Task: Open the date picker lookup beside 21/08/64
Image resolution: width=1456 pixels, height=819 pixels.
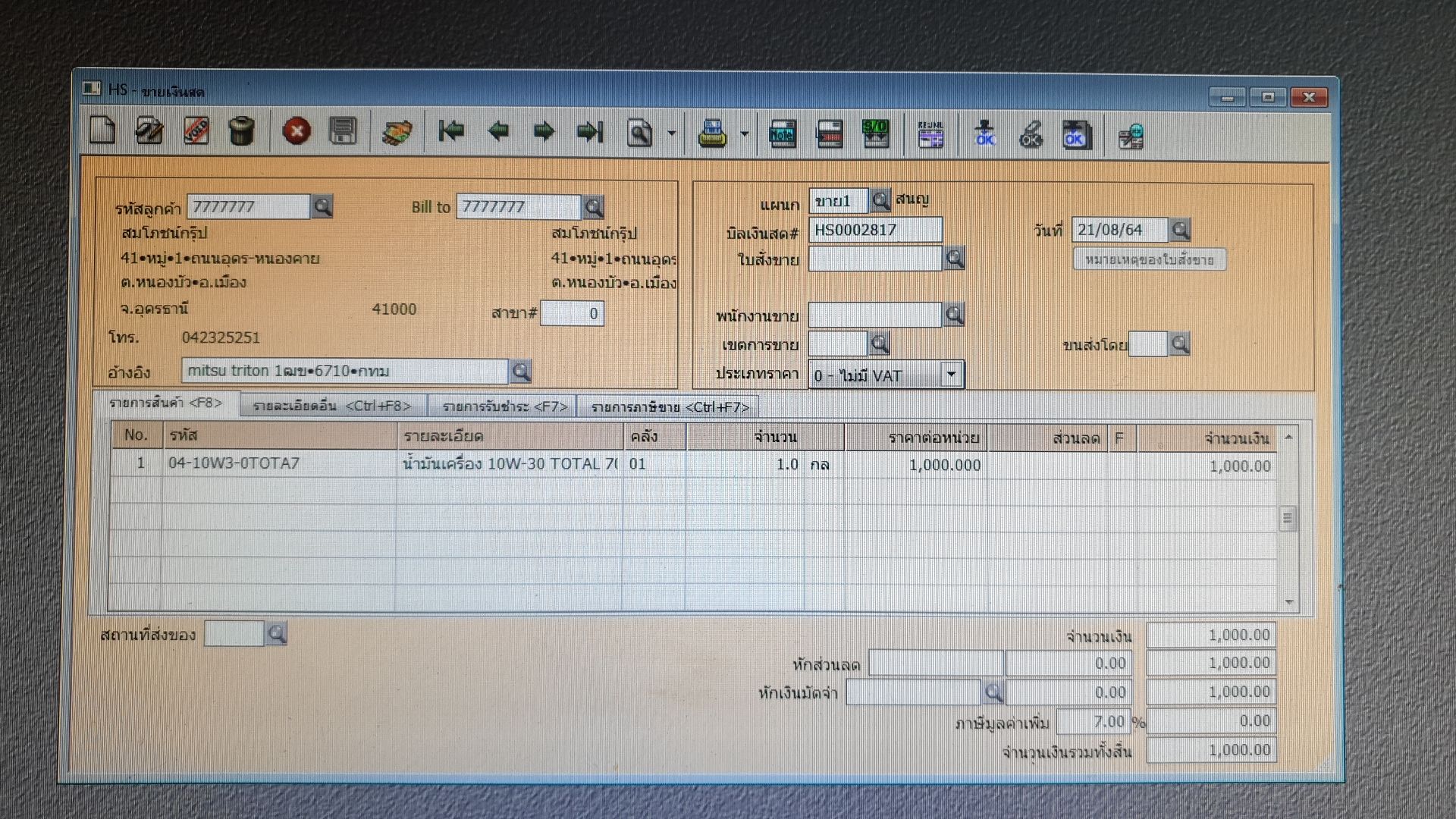Action: tap(1180, 229)
